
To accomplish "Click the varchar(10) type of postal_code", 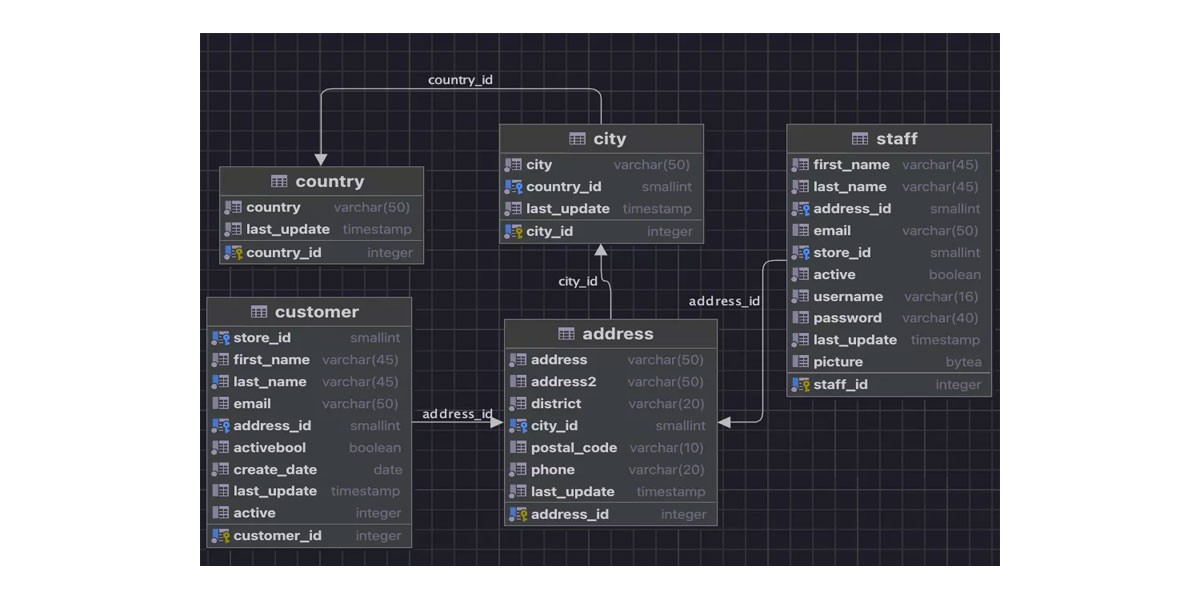I will [667, 448].
